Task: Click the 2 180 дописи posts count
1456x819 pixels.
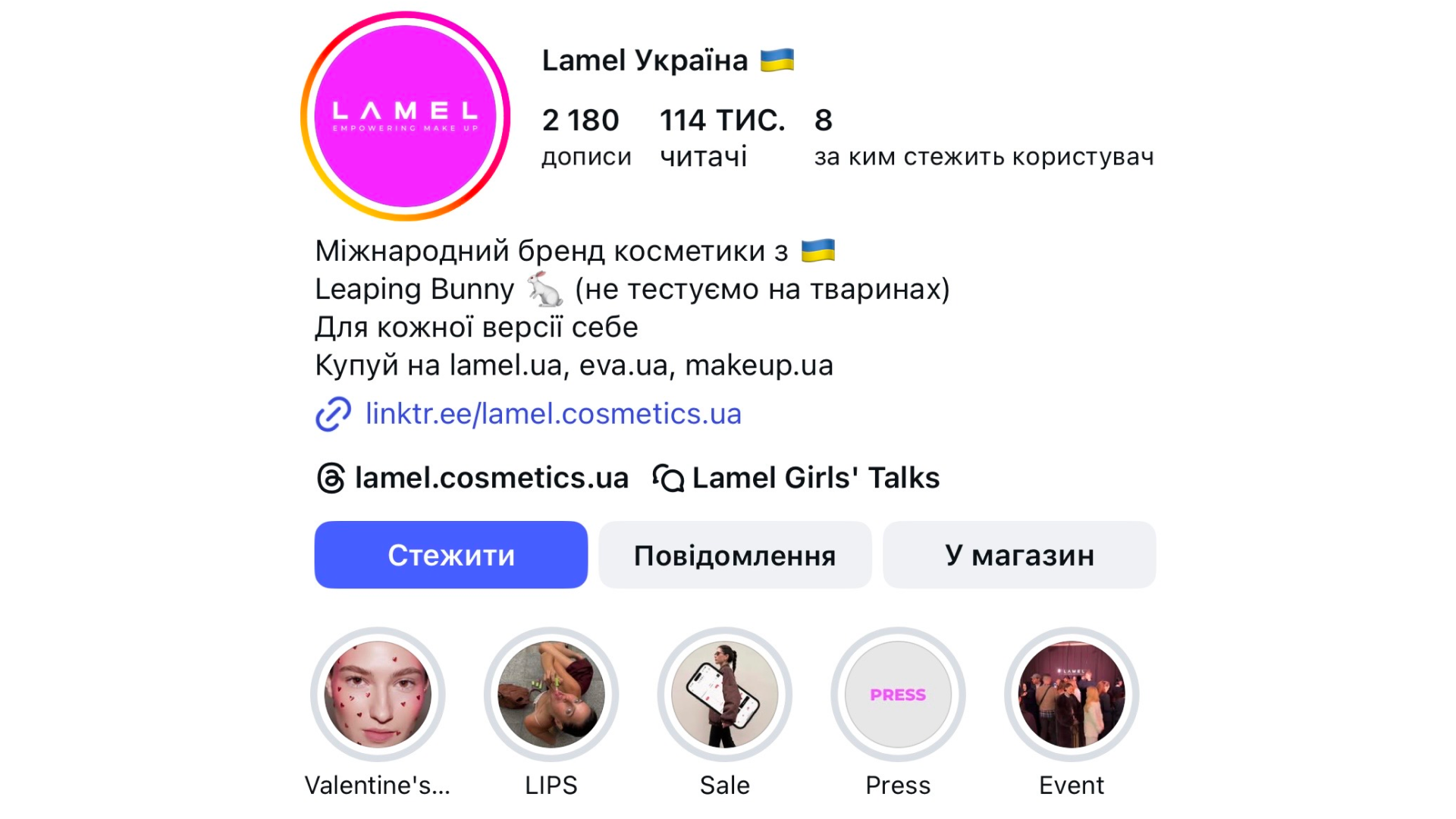Action: click(x=586, y=137)
